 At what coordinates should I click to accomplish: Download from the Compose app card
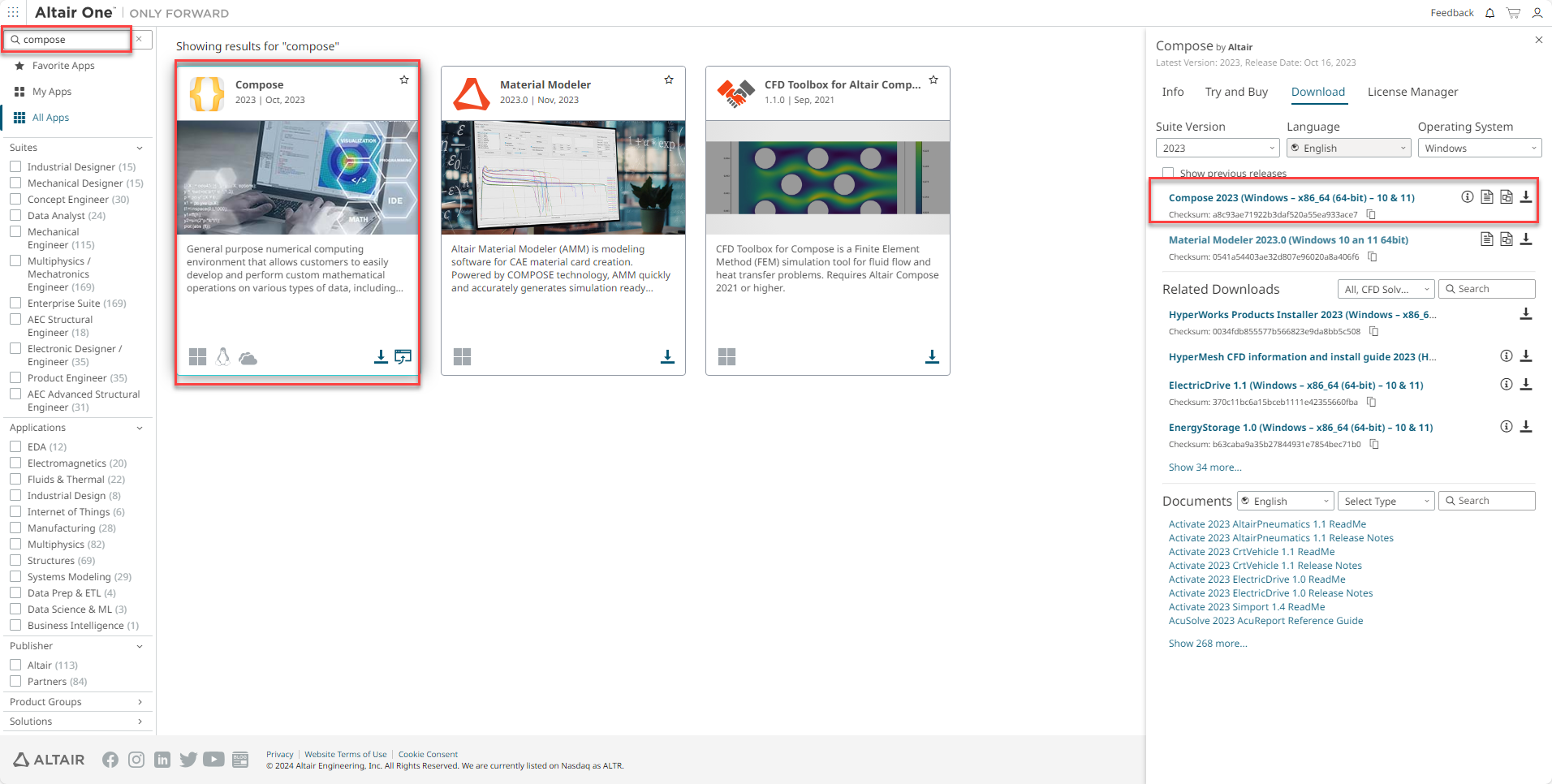(x=380, y=356)
